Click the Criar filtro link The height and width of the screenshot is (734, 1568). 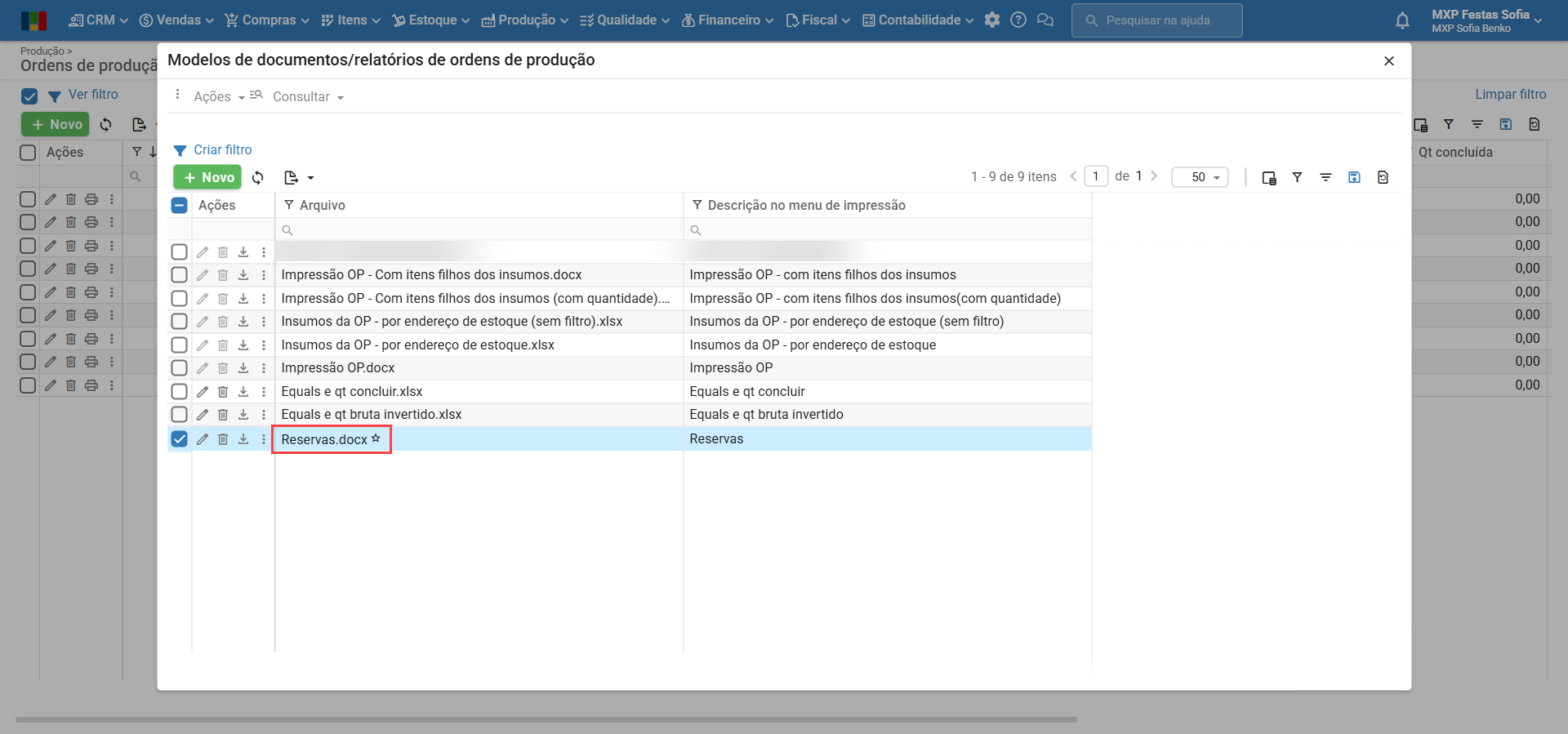[222, 150]
